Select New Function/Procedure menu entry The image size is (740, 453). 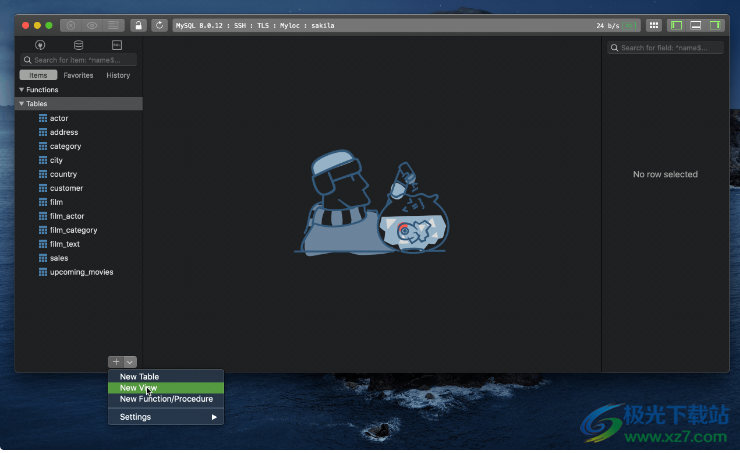pyautogui.click(x=166, y=399)
